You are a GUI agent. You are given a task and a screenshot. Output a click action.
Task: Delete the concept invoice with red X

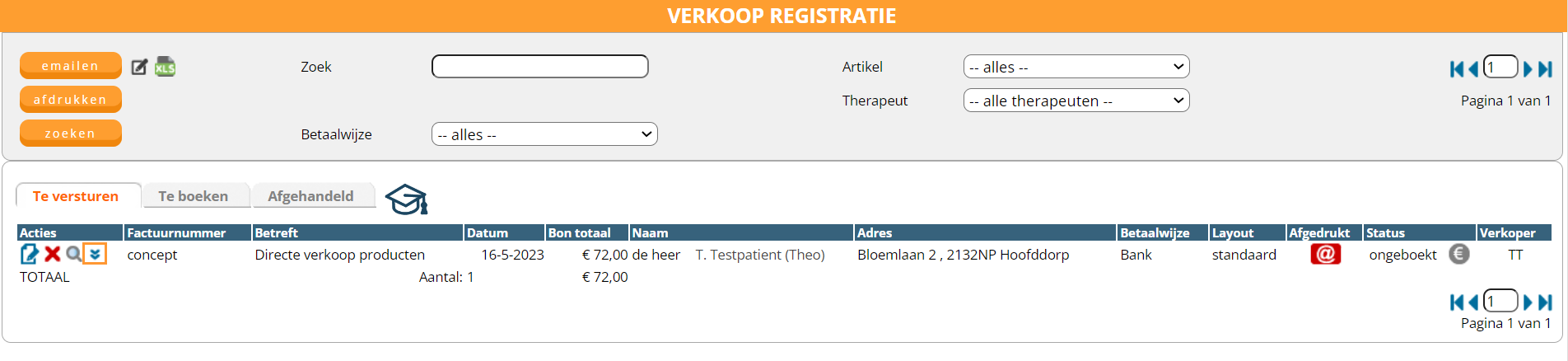point(53,255)
